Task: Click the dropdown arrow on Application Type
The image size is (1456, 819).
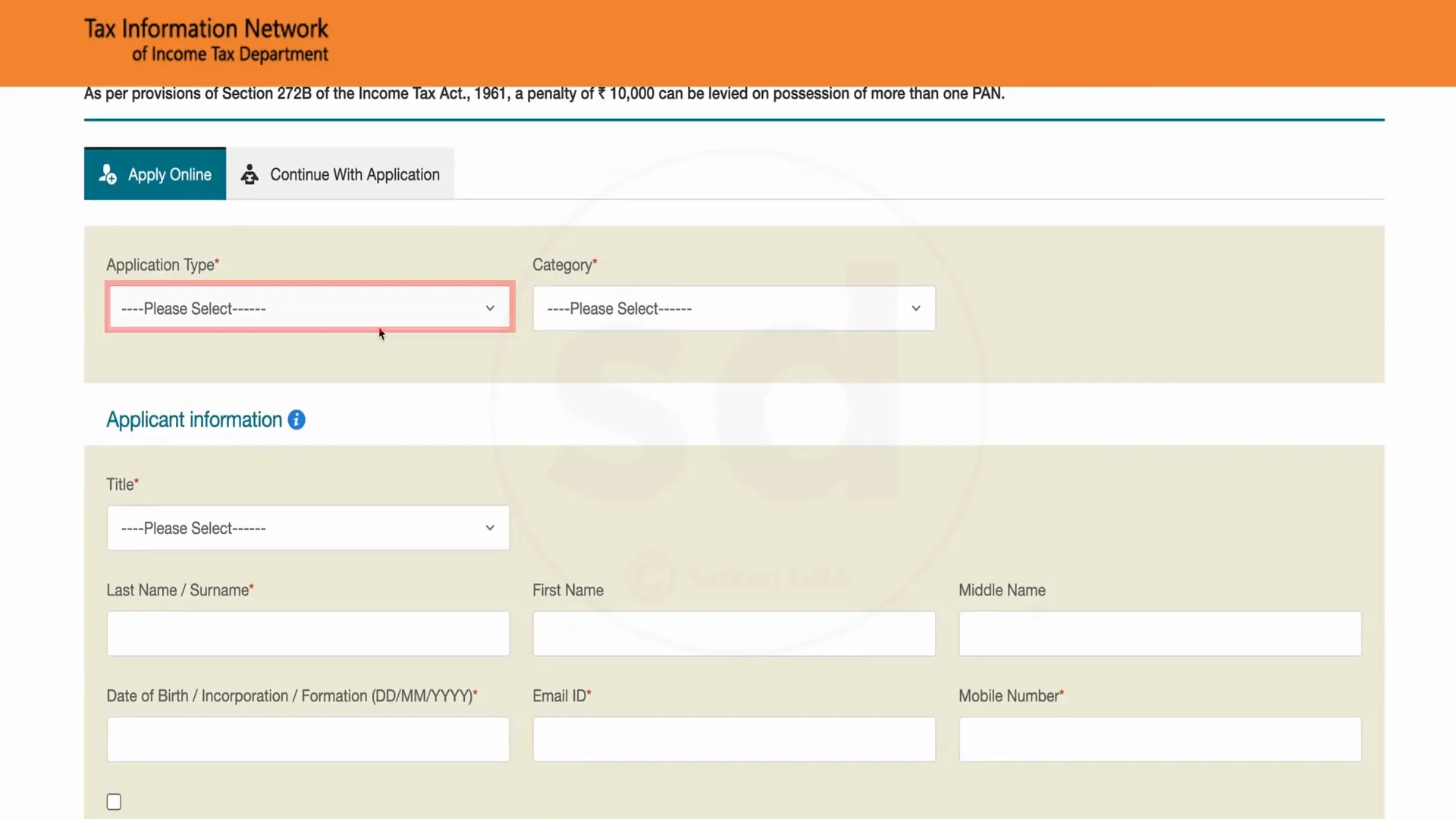Action: [490, 308]
